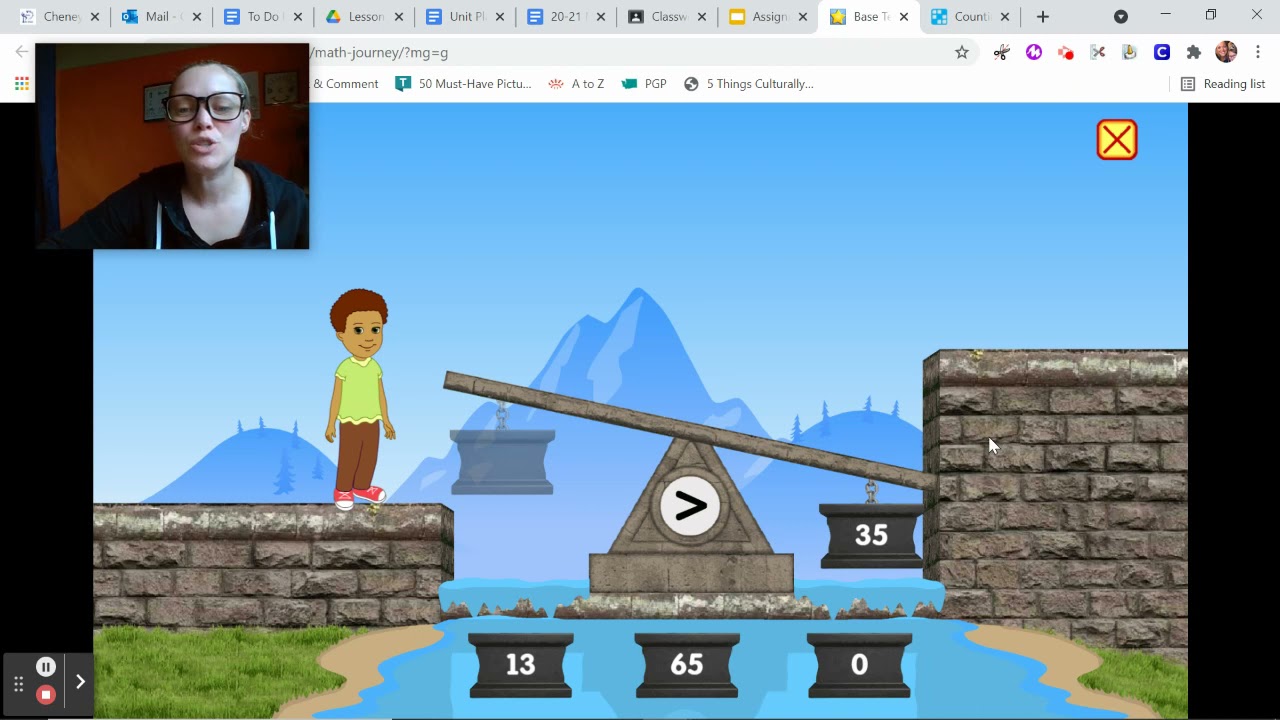Image resolution: width=1280 pixels, height=720 pixels.
Task: Bookmark this page with the star icon
Action: pyautogui.click(x=962, y=52)
